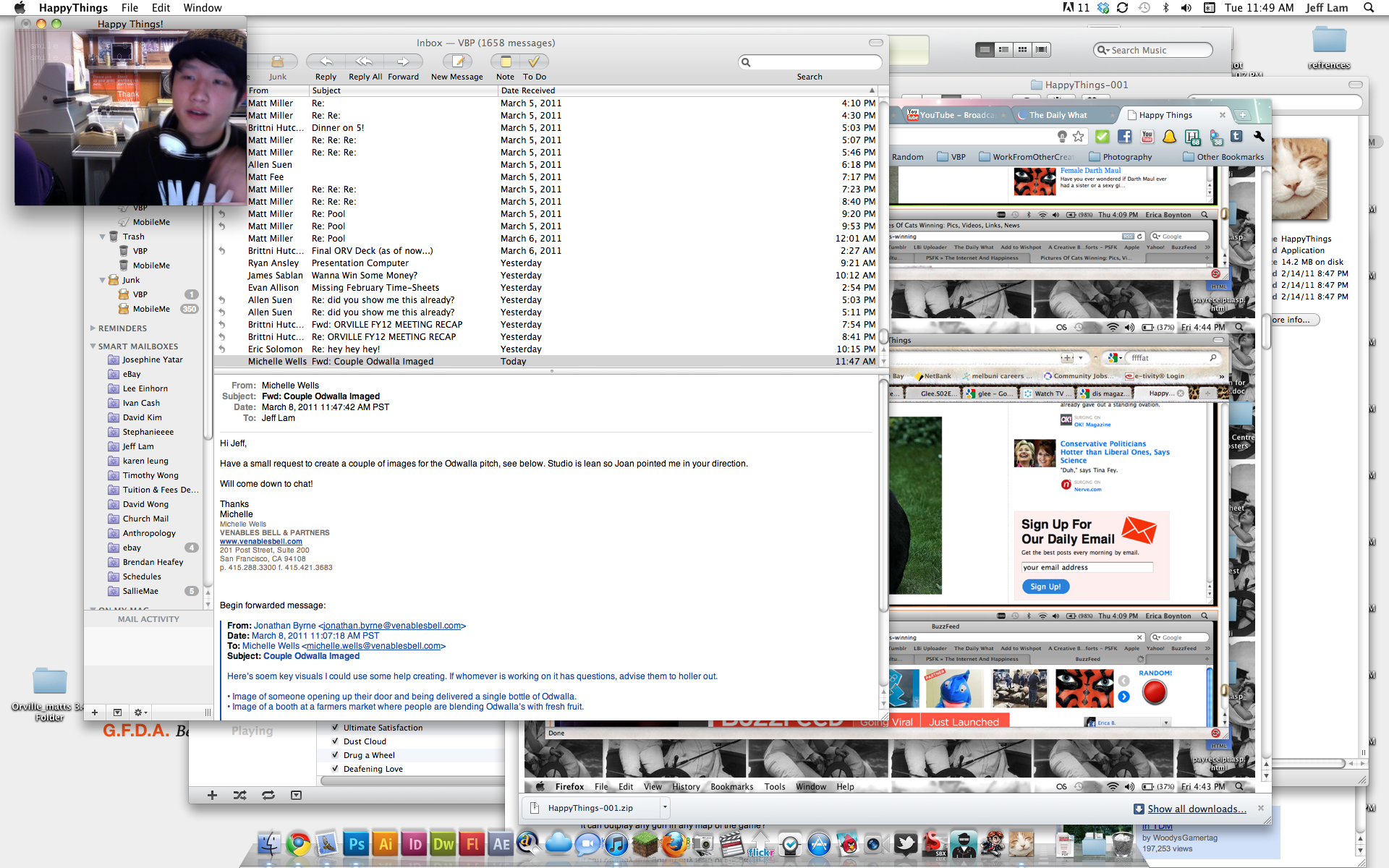
Task: Open the www.venablesbell.com link
Action: point(261,541)
